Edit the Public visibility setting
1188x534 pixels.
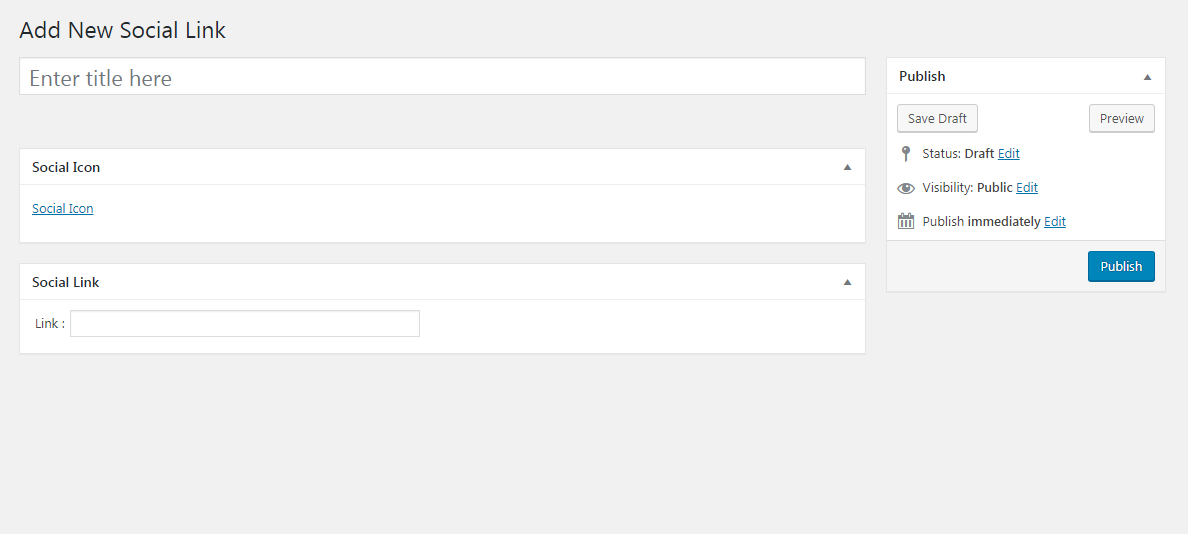click(x=1027, y=188)
